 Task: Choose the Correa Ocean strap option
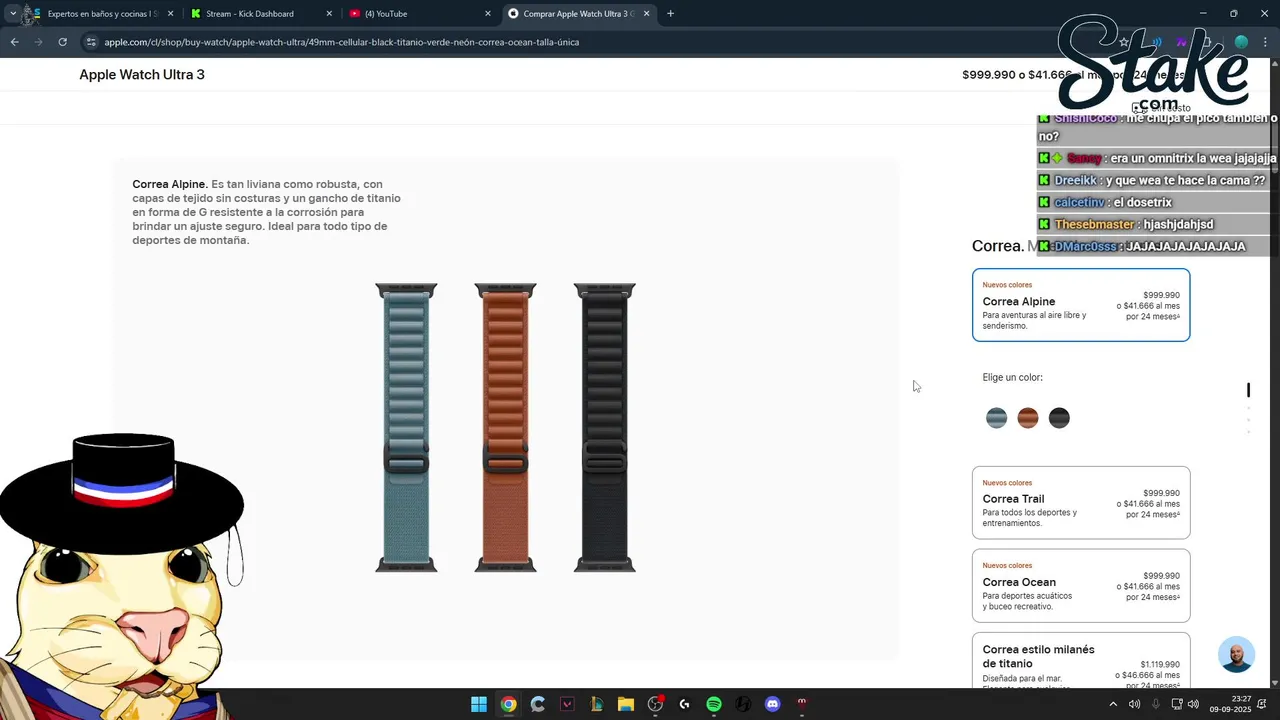coord(1081,586)
